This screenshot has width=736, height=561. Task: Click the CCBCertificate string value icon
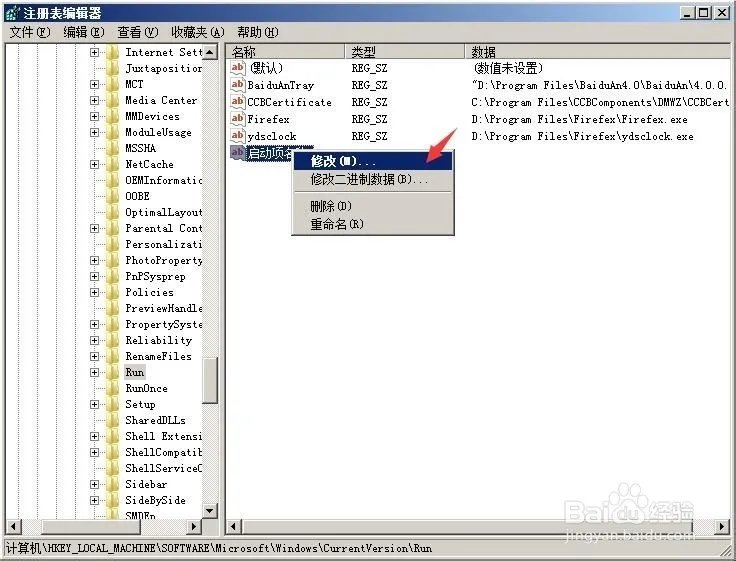pos(238,101)
